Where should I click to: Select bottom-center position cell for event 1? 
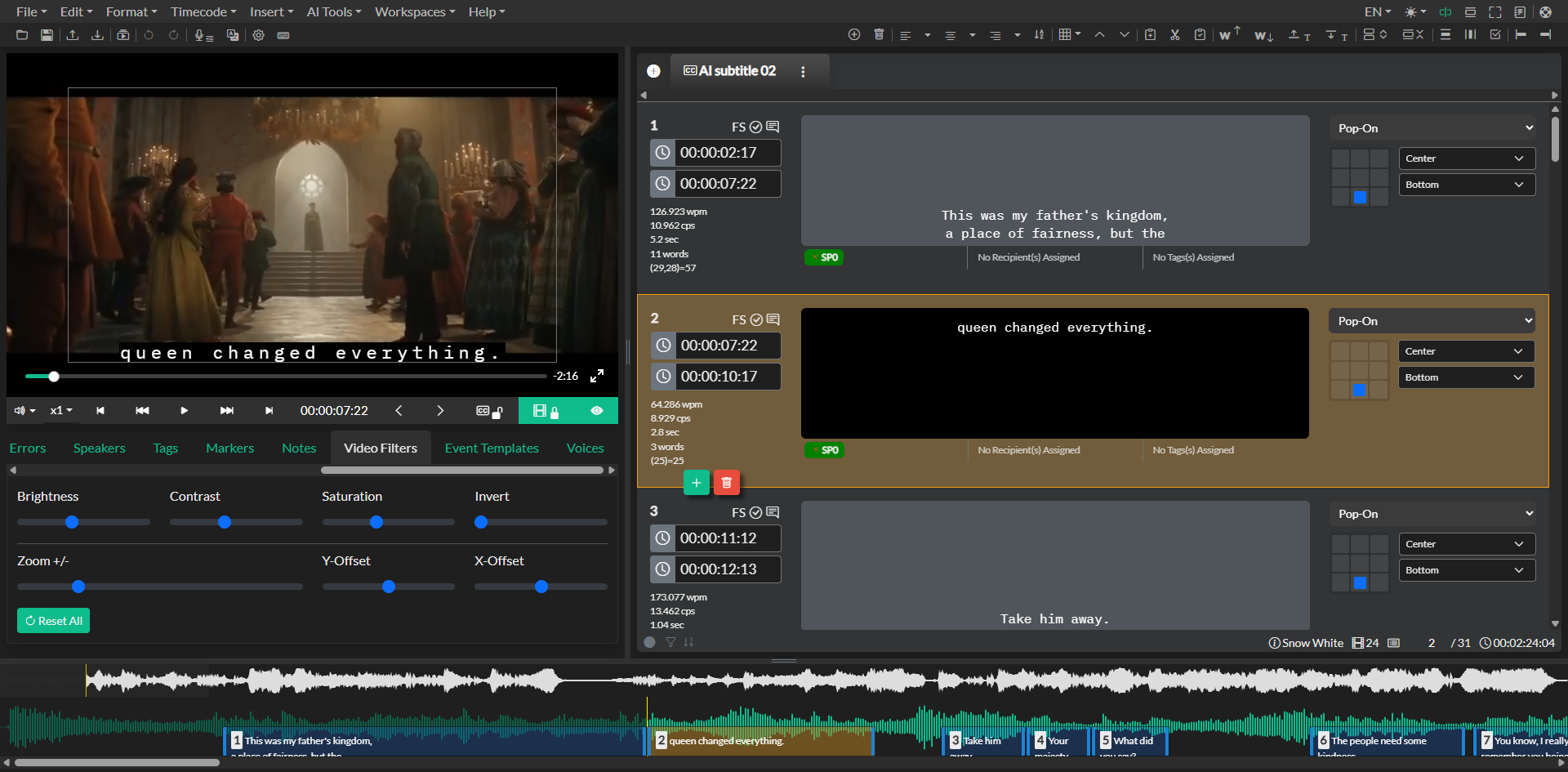[x=1360, y=197]
